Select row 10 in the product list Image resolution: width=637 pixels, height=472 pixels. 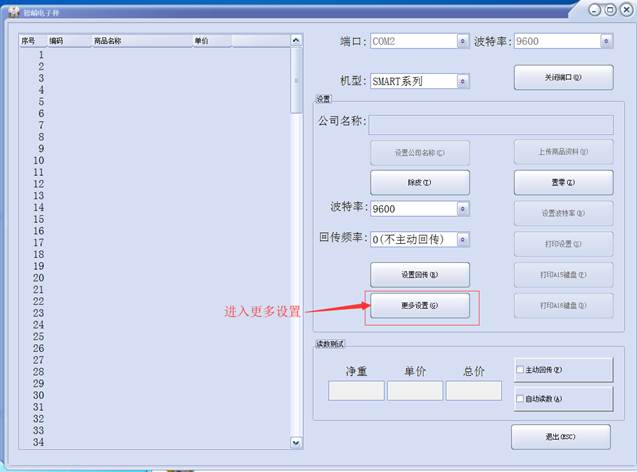tap(155, 160)
